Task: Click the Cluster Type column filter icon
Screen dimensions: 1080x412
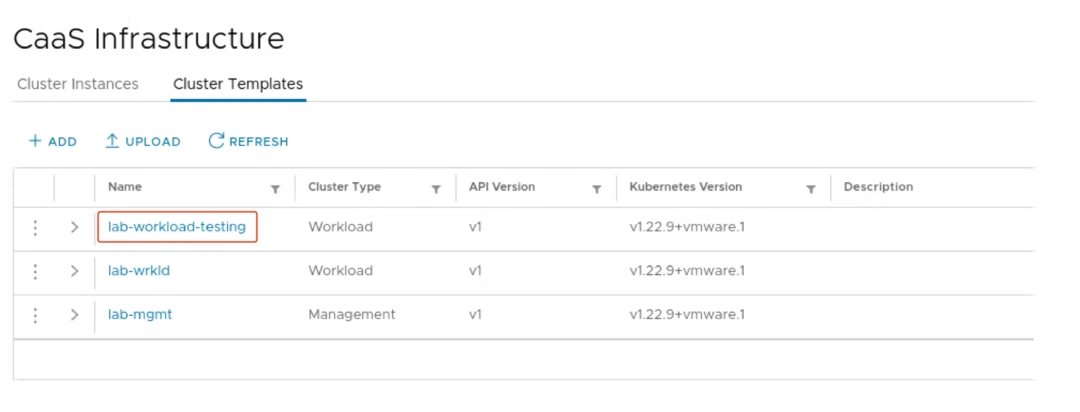Action: pyautogui.click(x=436, y=188)
